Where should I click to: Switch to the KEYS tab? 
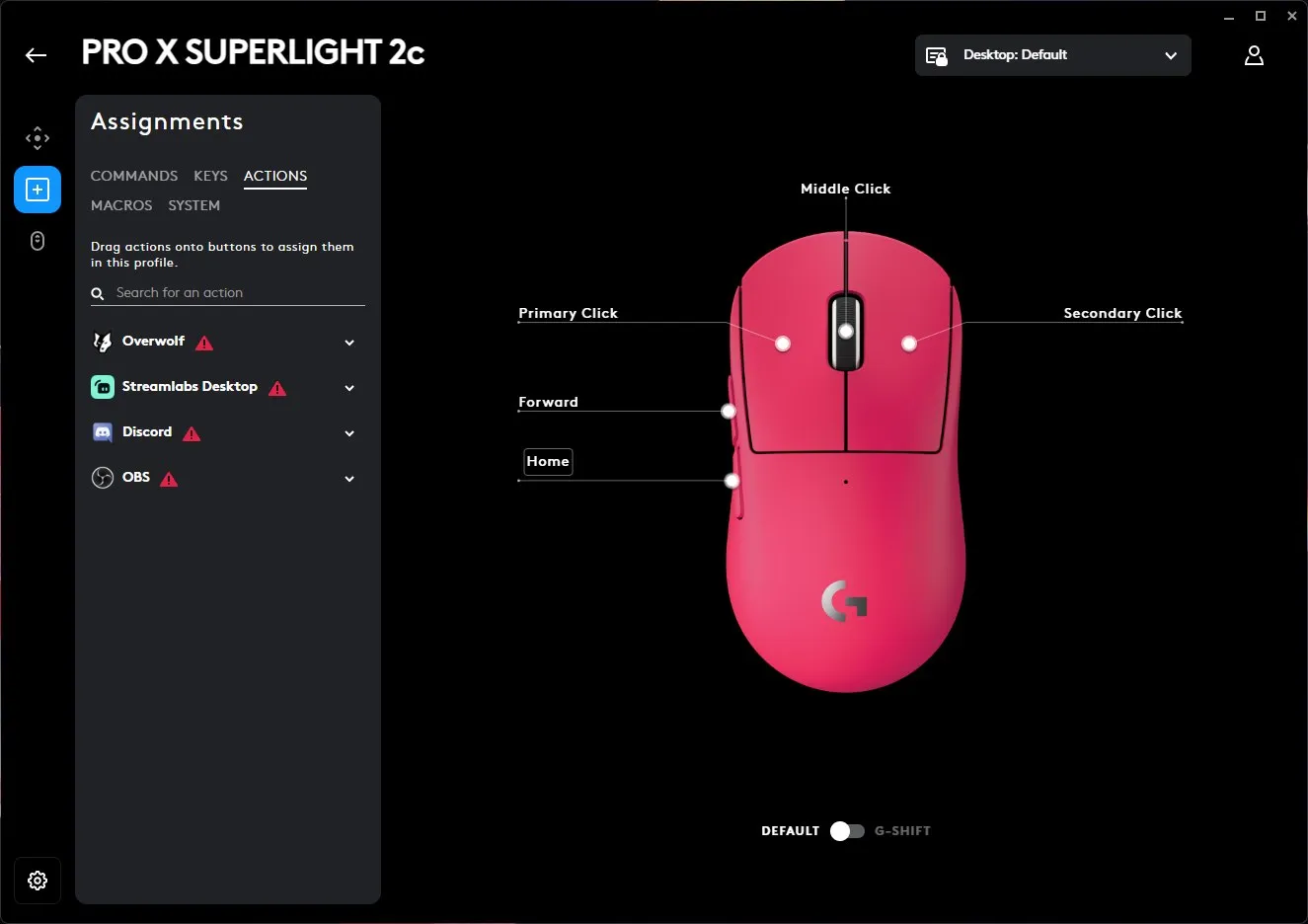210,176
